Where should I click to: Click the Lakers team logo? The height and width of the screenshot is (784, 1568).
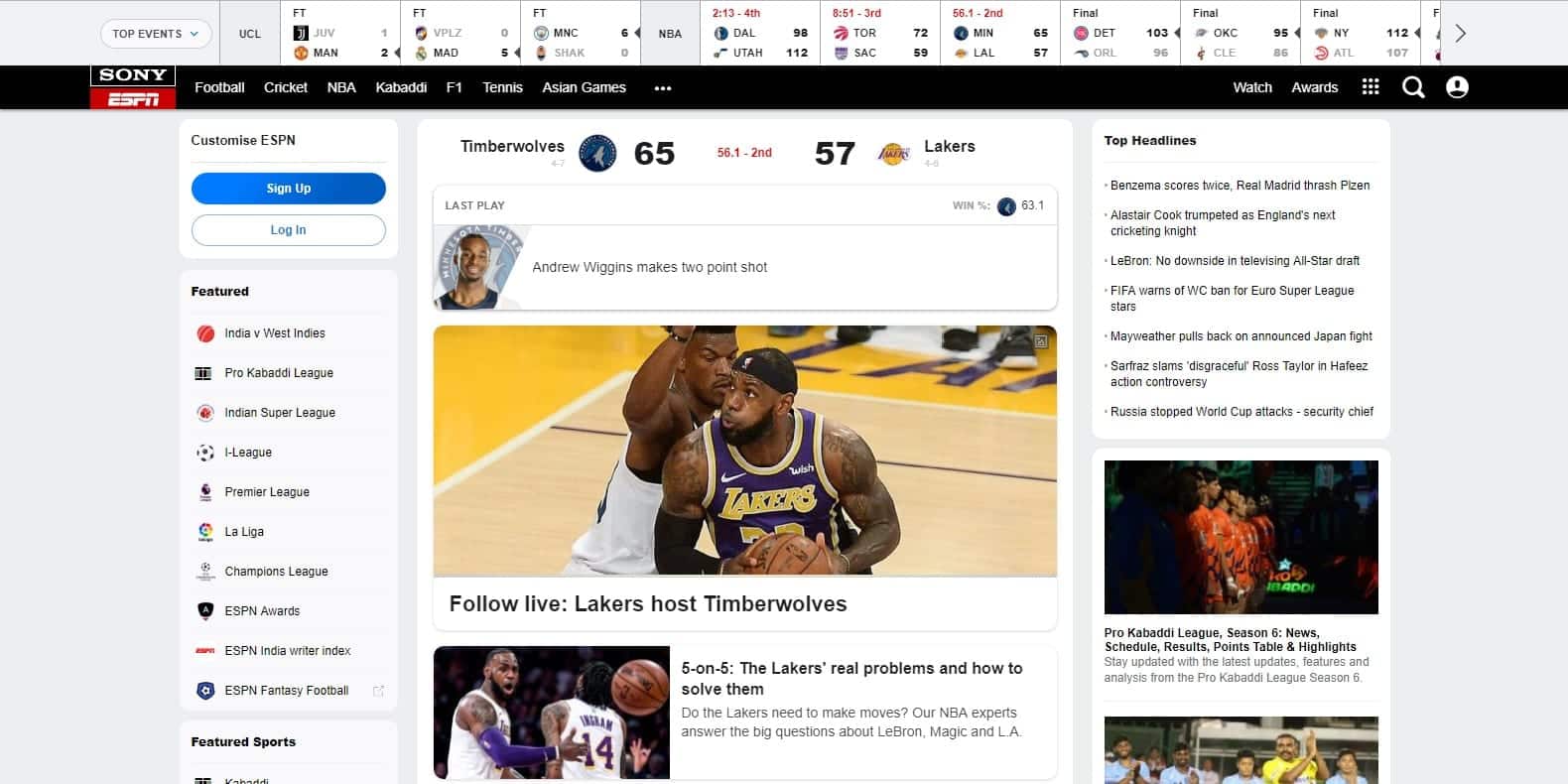pos(893,153)
